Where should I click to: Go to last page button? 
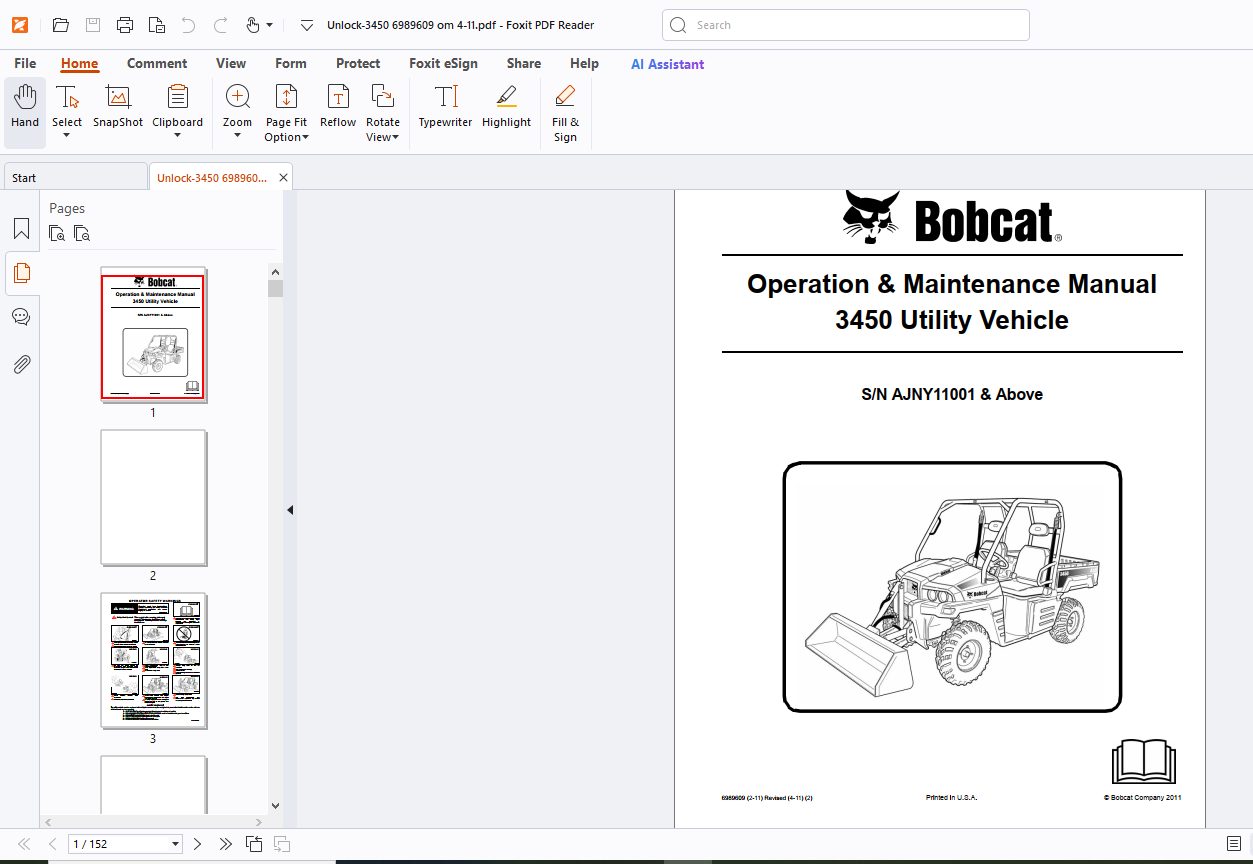tap(226, 844)
